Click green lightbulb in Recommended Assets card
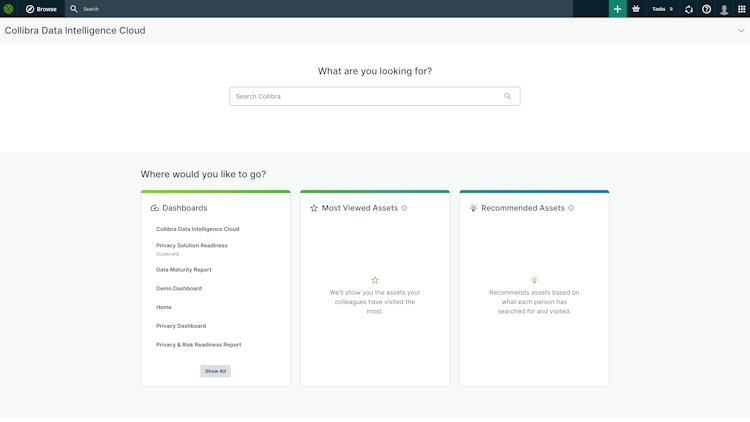This screenshot has height=422, width=750. (534, 280)
